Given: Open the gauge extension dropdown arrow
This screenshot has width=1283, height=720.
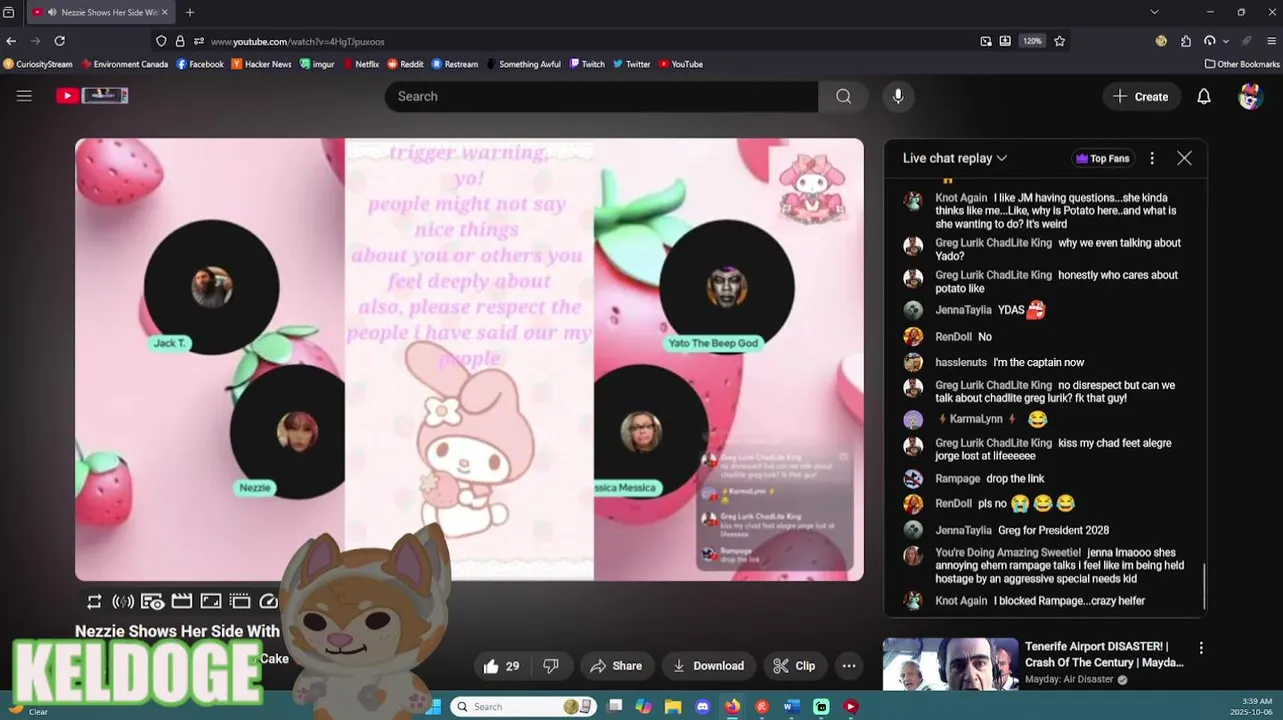Looking at the screenshot, I should click(x=1224, y=41).
